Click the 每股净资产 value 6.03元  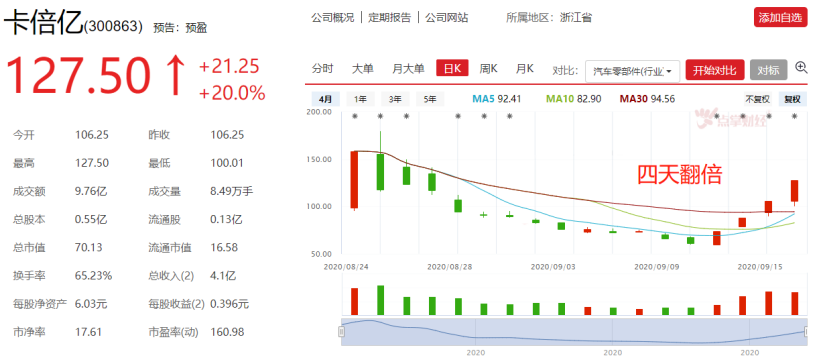(91, 304)
